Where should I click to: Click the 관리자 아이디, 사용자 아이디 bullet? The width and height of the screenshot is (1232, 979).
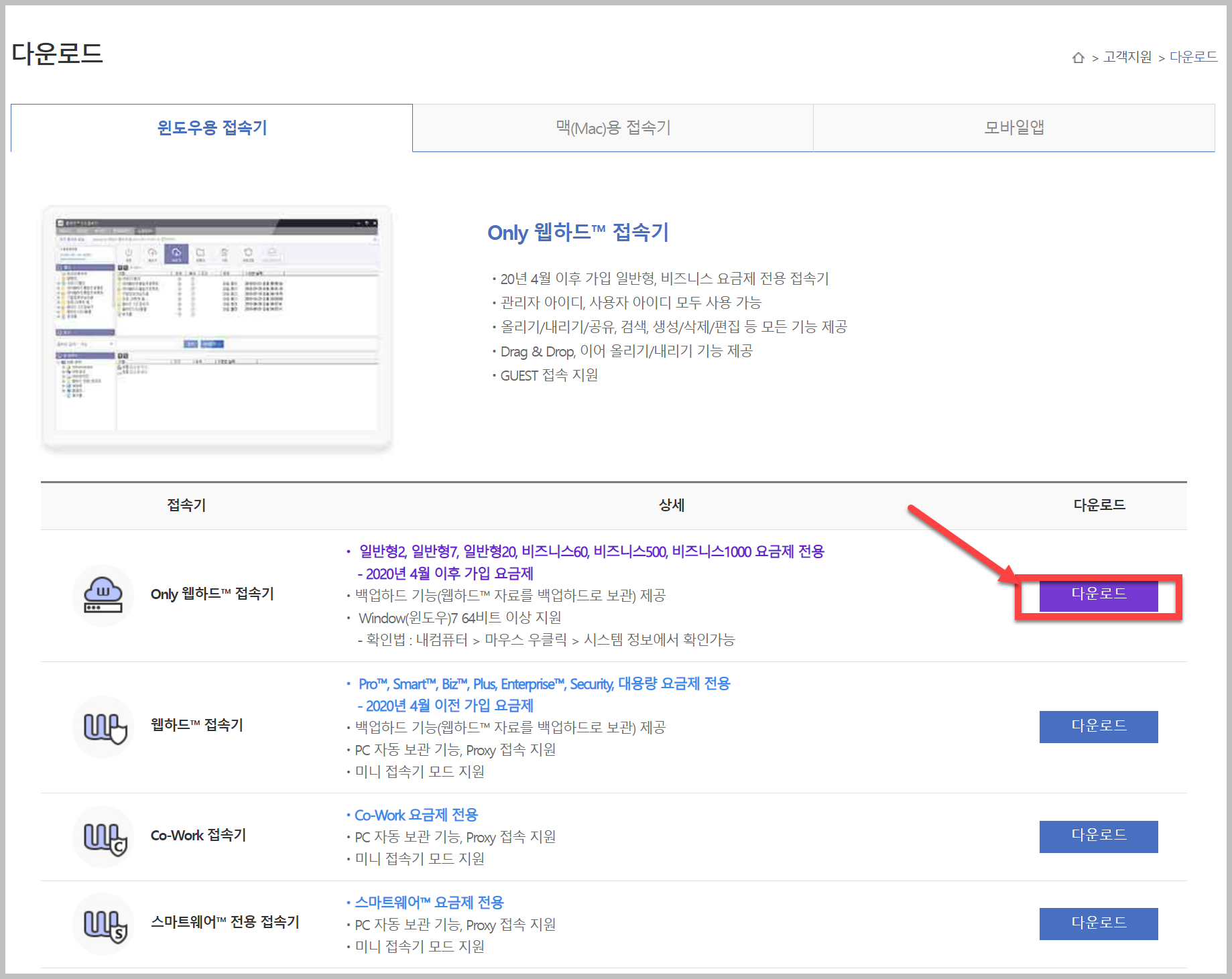tap(631, 303)
